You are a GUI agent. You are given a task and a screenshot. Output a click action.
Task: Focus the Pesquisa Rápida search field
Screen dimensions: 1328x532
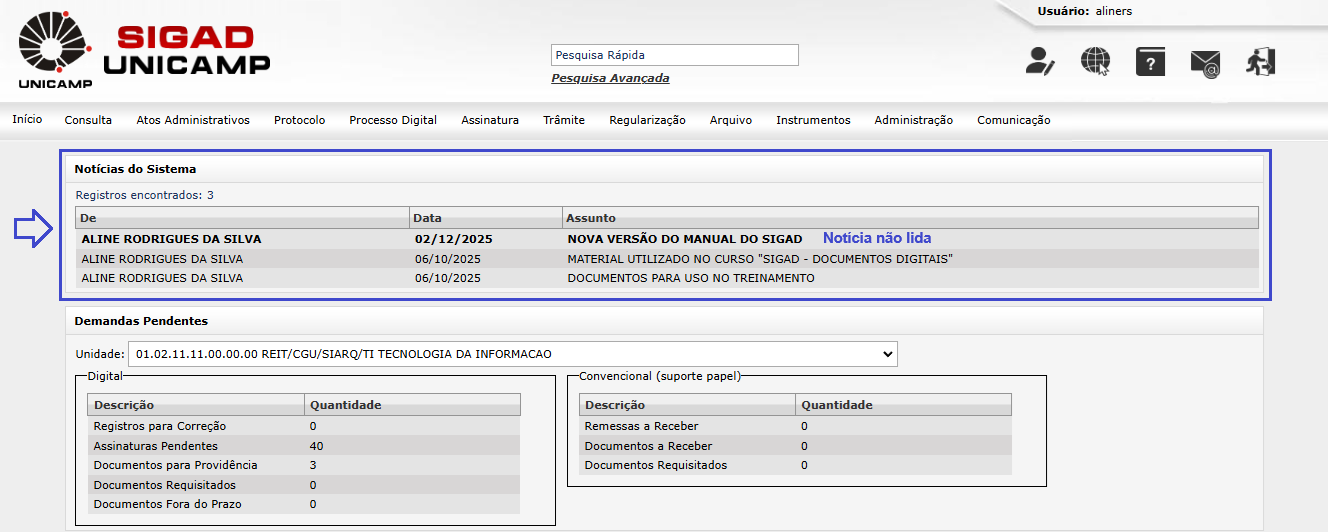pos(674,55)
